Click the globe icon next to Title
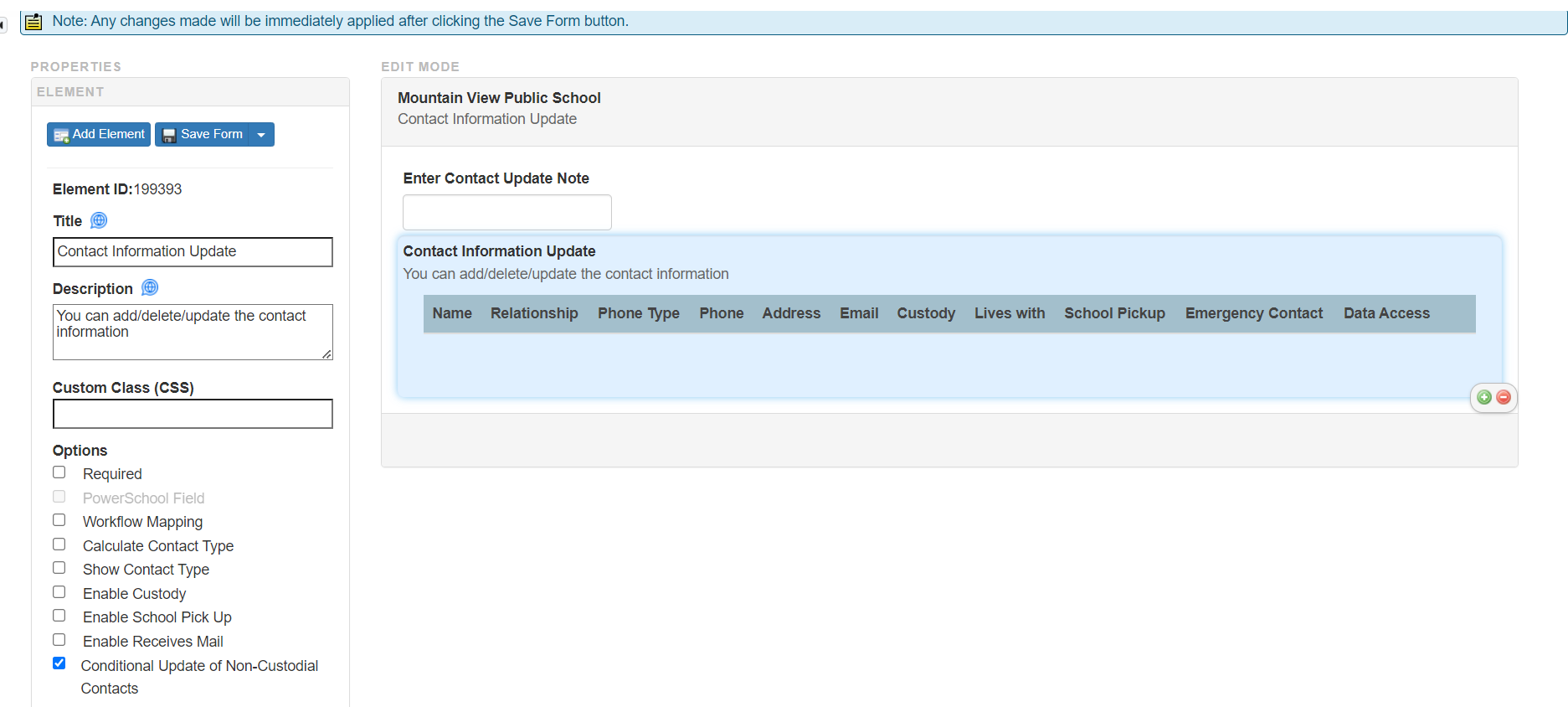1568x707 pixels. coord(99,220)
